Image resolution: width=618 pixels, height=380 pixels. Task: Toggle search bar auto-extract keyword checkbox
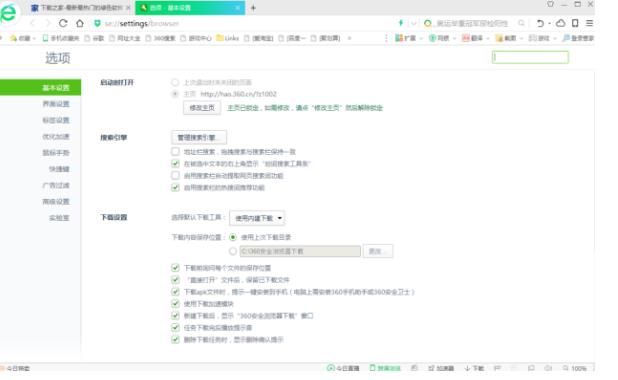pos(175,175)
